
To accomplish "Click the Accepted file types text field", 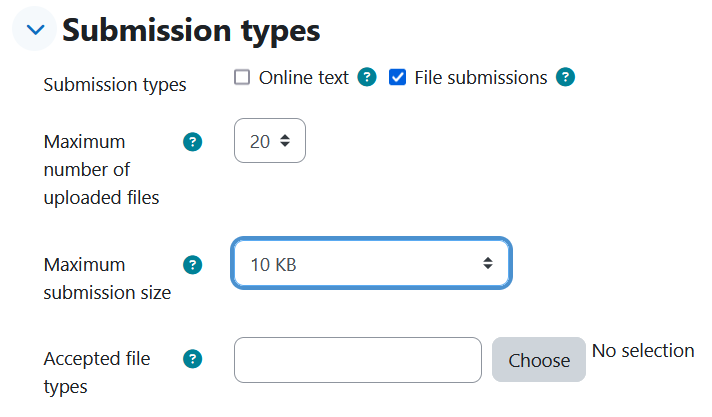I will [358, 360].
